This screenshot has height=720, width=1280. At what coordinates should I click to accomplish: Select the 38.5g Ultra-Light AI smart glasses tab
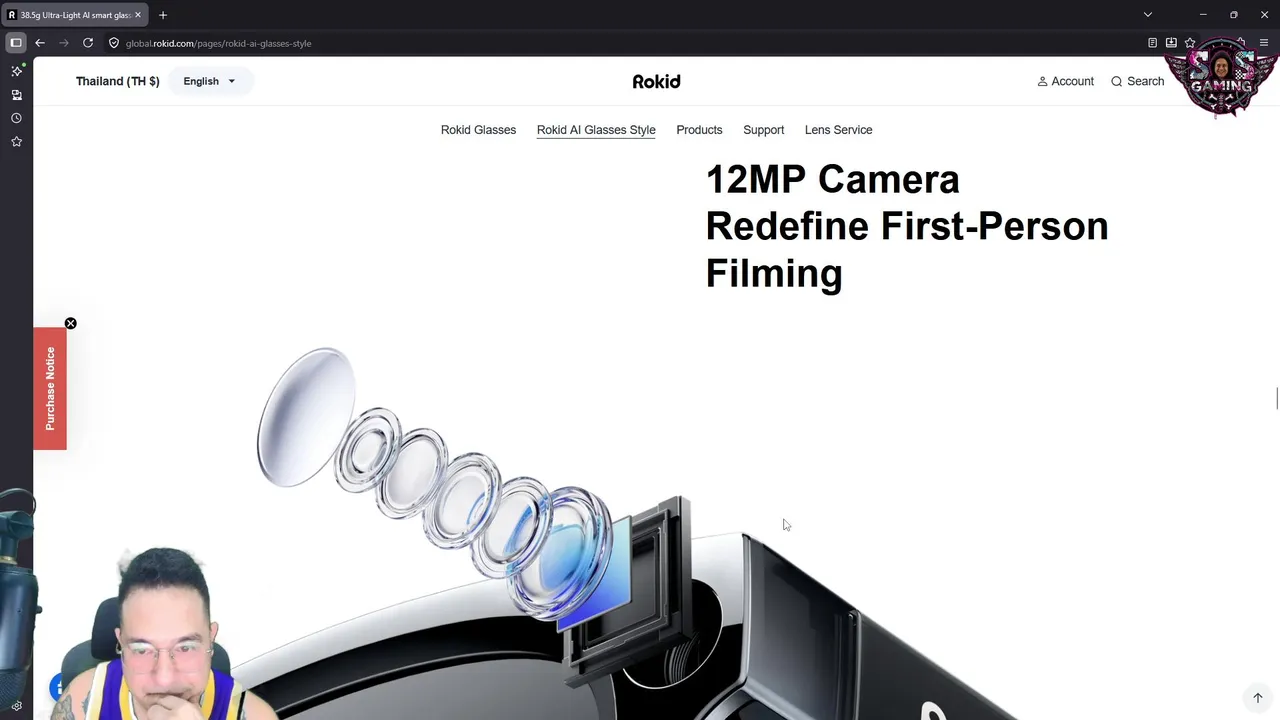[x=75, y=15]
